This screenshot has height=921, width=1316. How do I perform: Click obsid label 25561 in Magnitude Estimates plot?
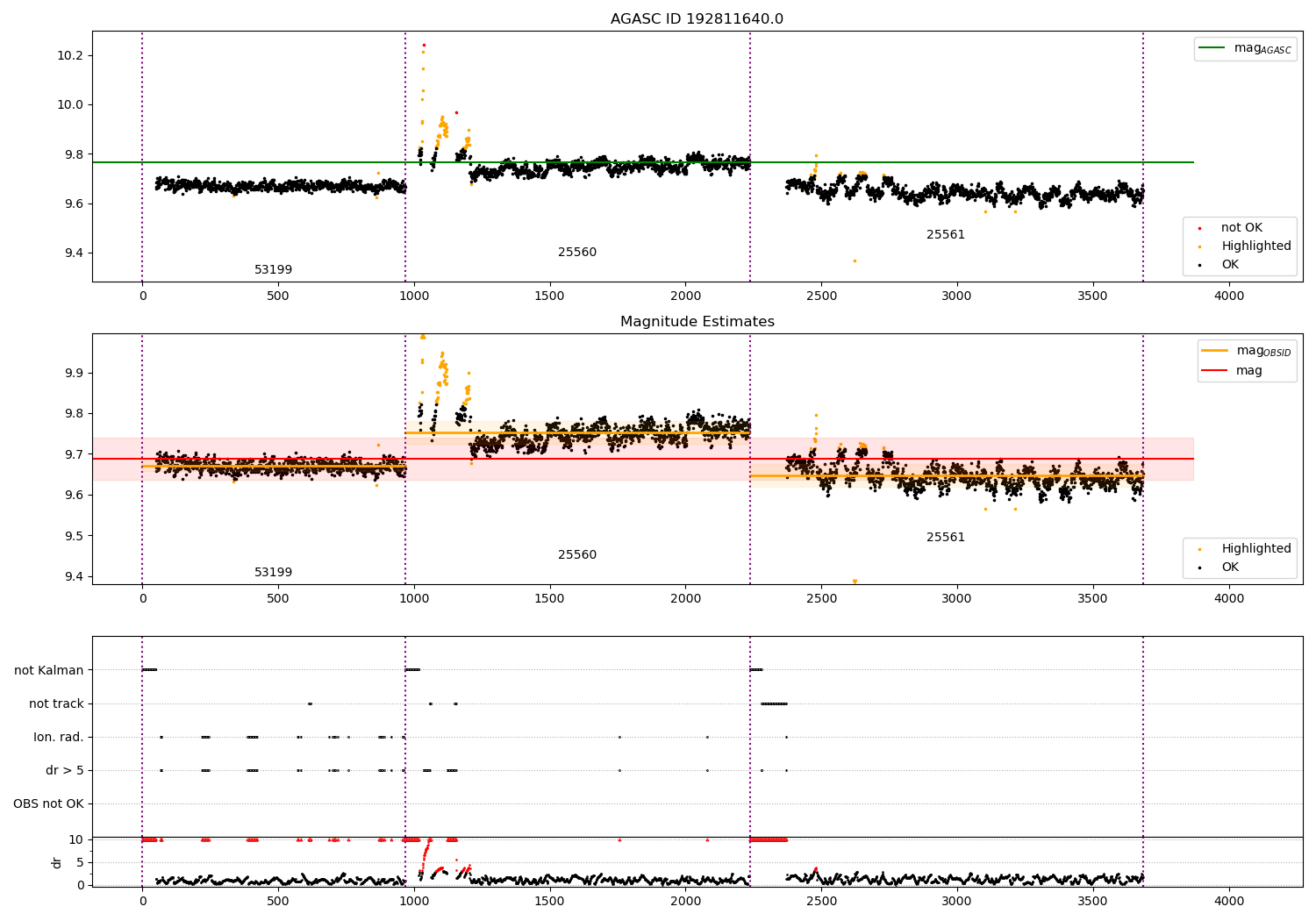[946, 538]
